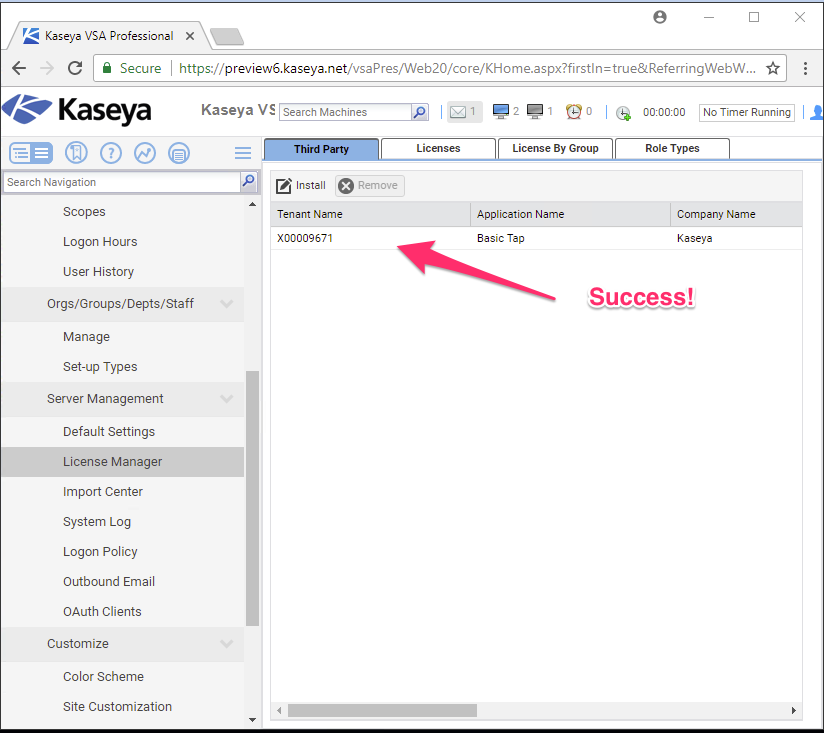Bookmark this page with the star icon

point(772,68)
